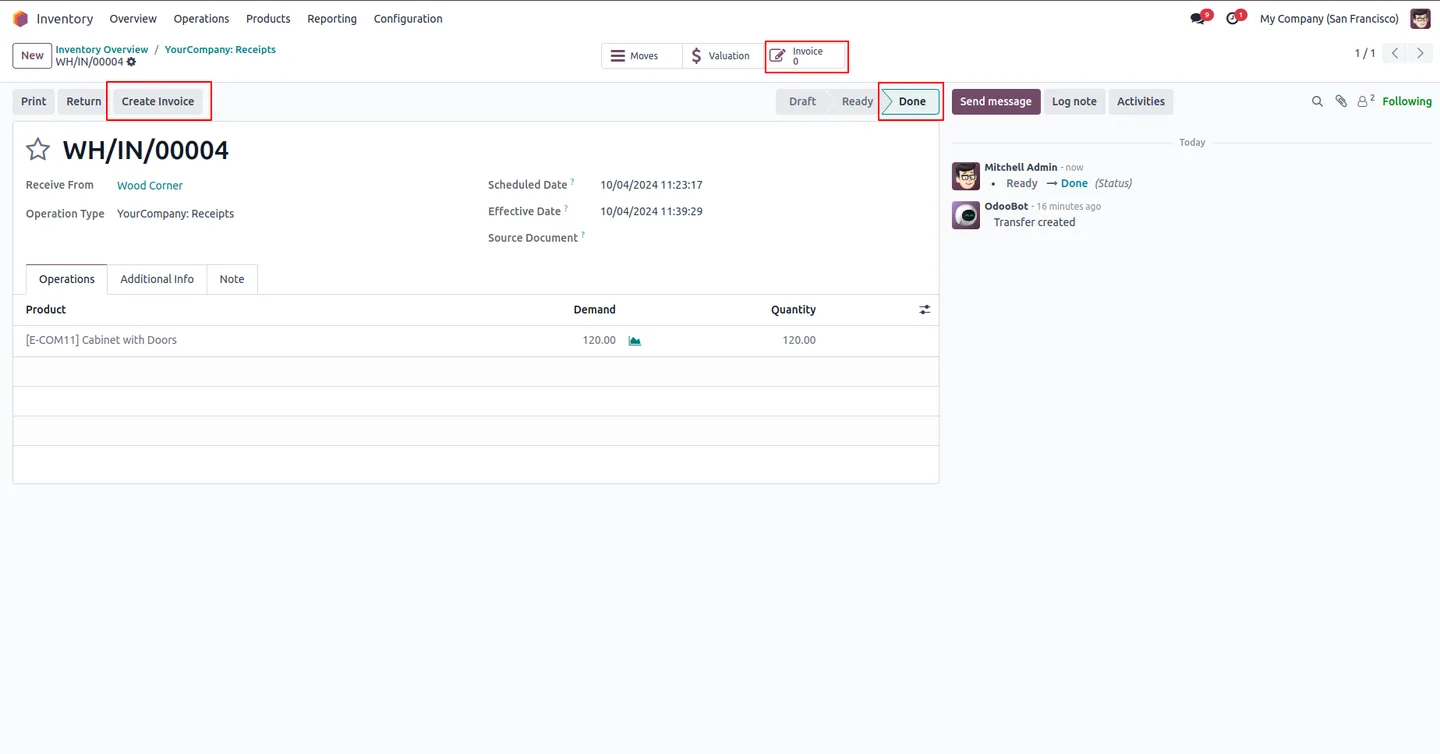Open the conversations chat icon

(1197, 19)
